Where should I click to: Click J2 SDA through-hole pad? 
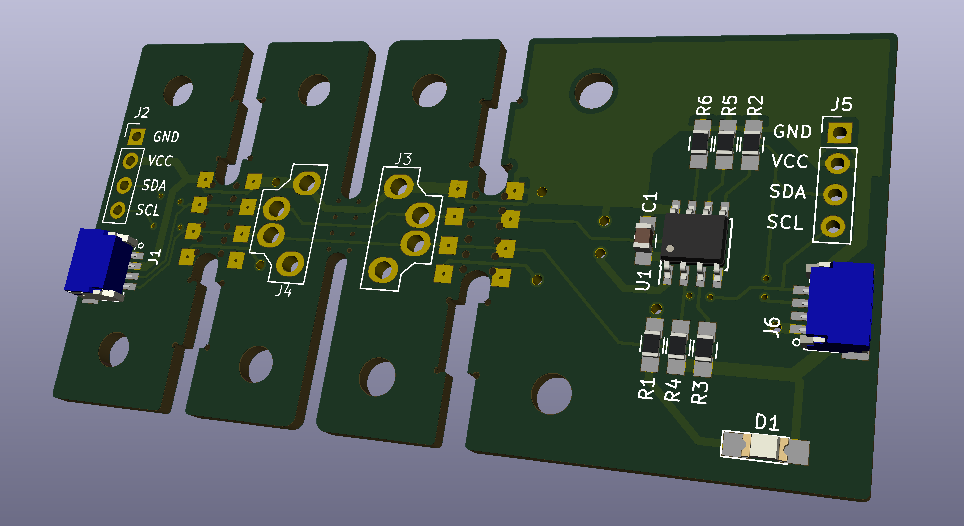point(124,185)
